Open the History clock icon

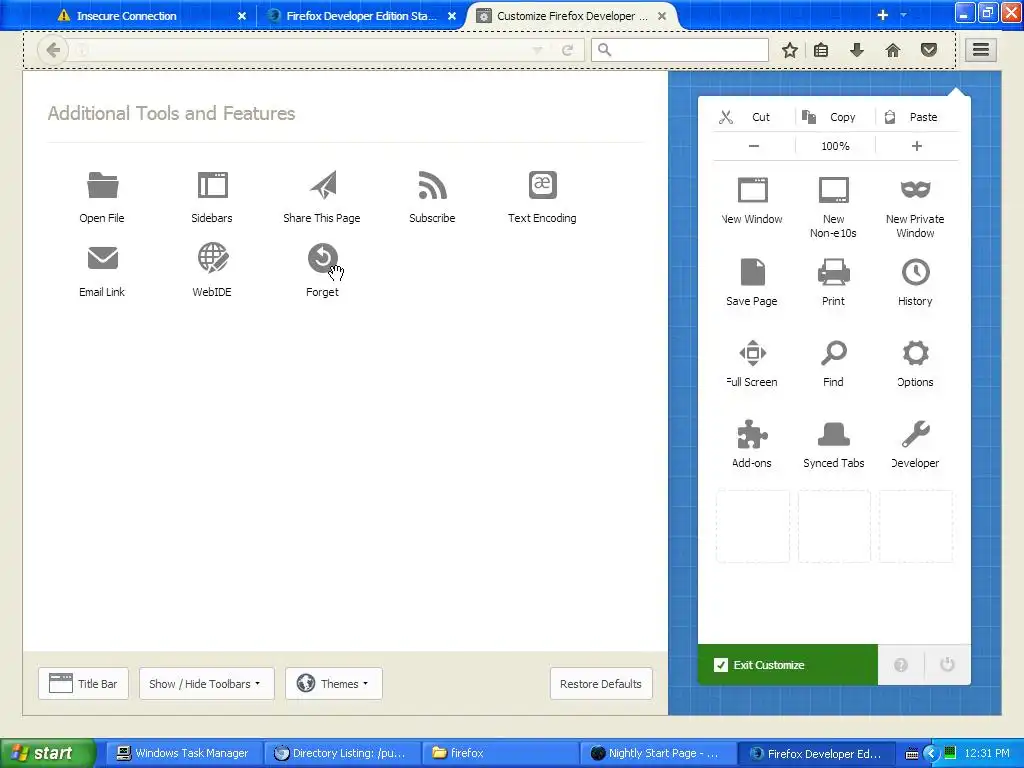coord(916,272)
